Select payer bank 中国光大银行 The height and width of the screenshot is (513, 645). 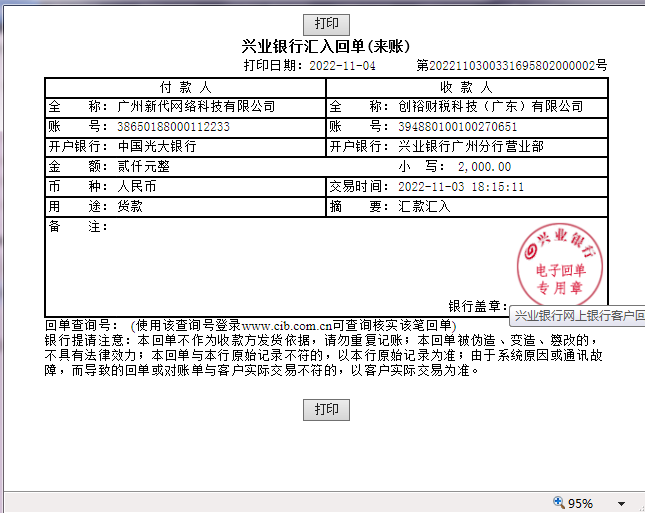coord(157,146)
